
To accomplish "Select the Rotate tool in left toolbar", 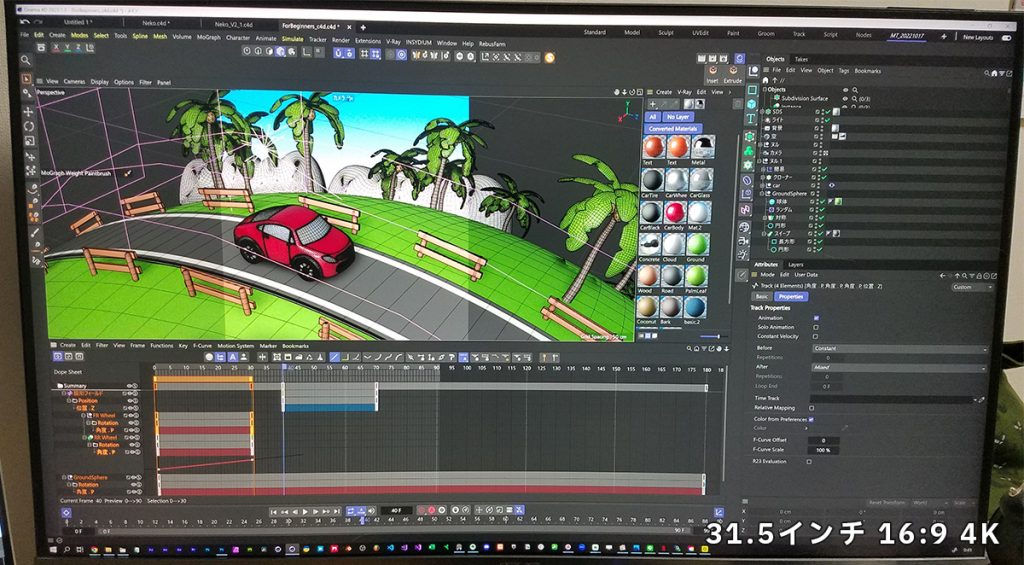I will click(x=27, y=127).
